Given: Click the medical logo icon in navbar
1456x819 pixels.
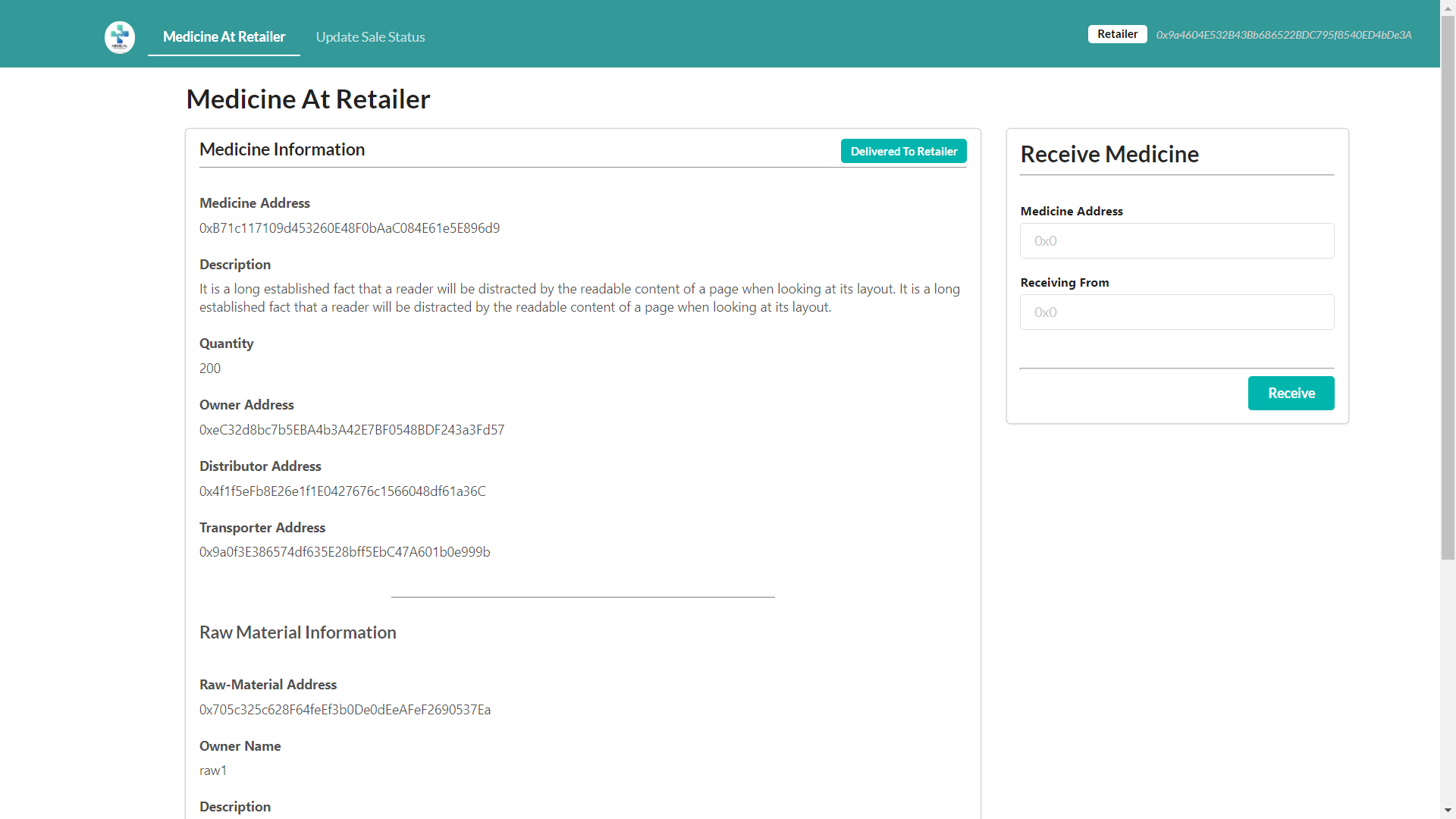Looking at the screenshot, I should point(120,36).
